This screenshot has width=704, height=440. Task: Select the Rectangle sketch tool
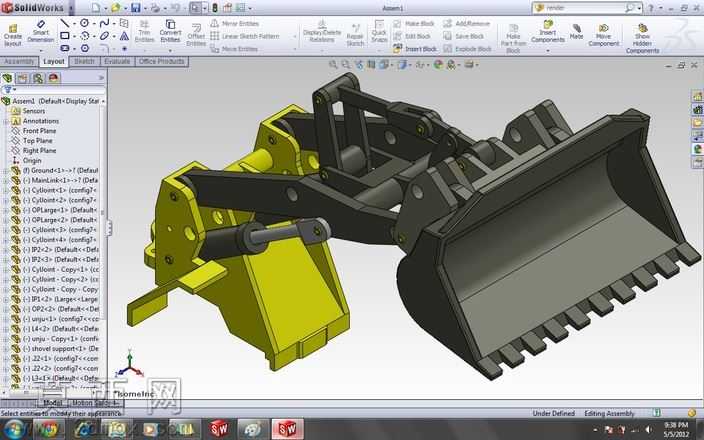65,35
